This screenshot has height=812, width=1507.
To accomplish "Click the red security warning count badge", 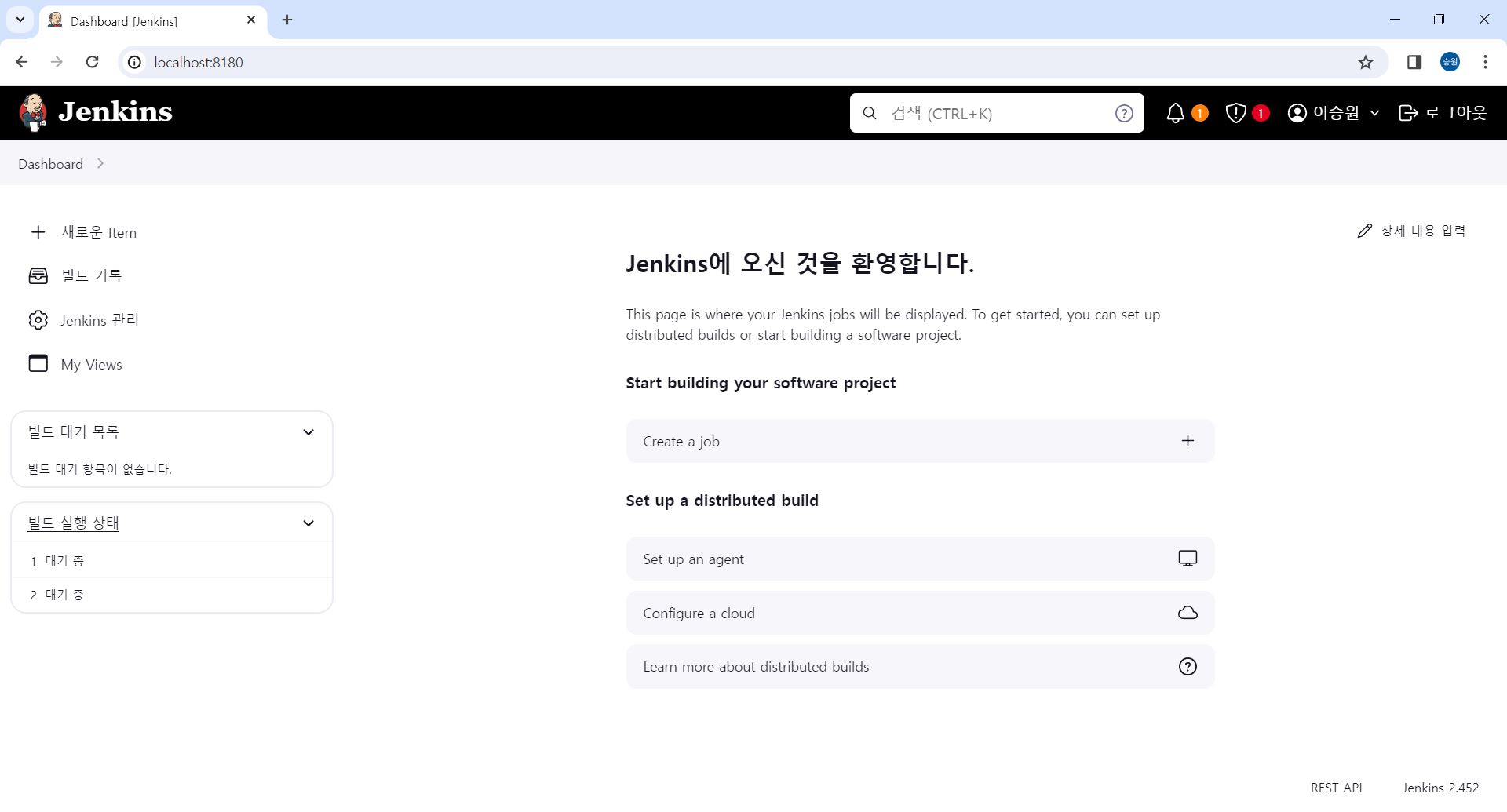I will coord(1261,113).
